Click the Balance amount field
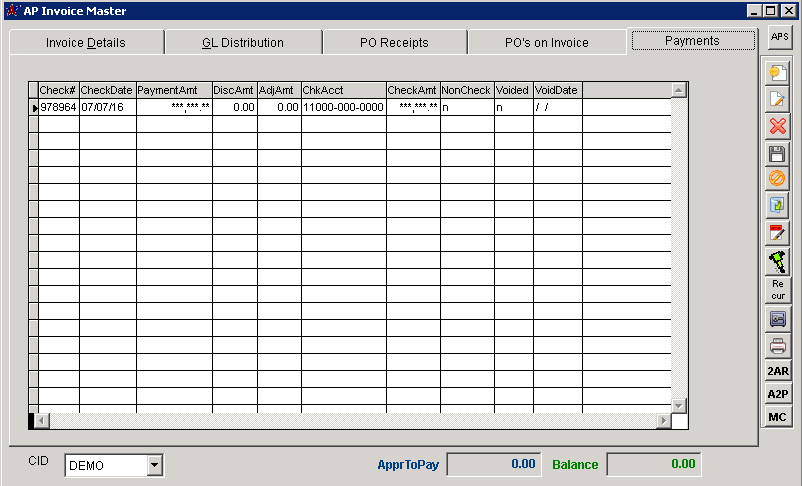Viewport: 802px width, 486px height. 654,464
